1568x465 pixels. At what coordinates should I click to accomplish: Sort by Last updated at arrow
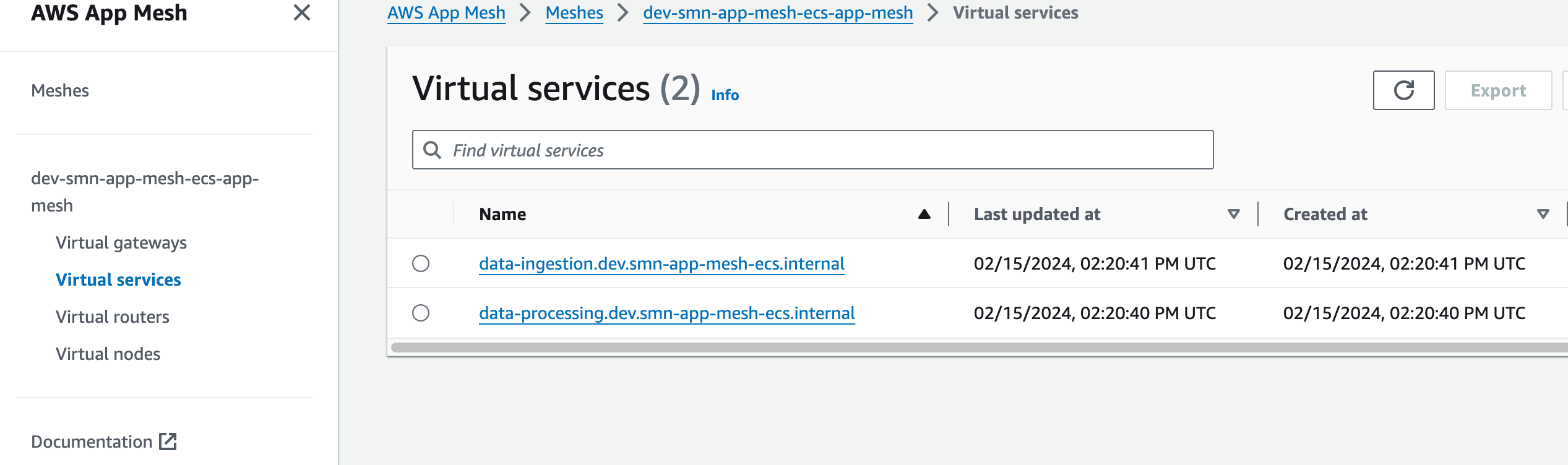coord(1233,214)
